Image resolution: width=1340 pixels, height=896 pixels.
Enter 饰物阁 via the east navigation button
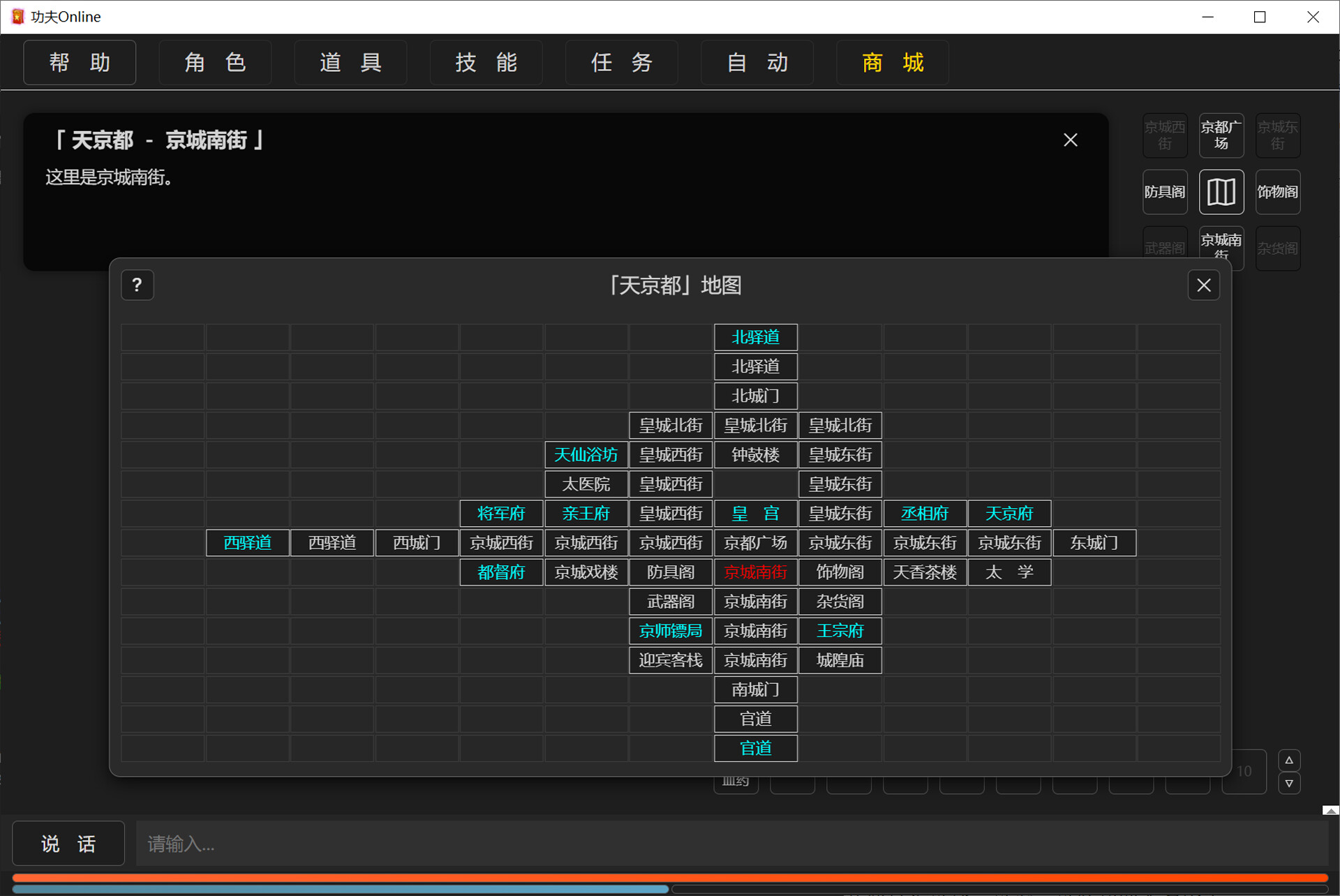tap(1277, 192)
